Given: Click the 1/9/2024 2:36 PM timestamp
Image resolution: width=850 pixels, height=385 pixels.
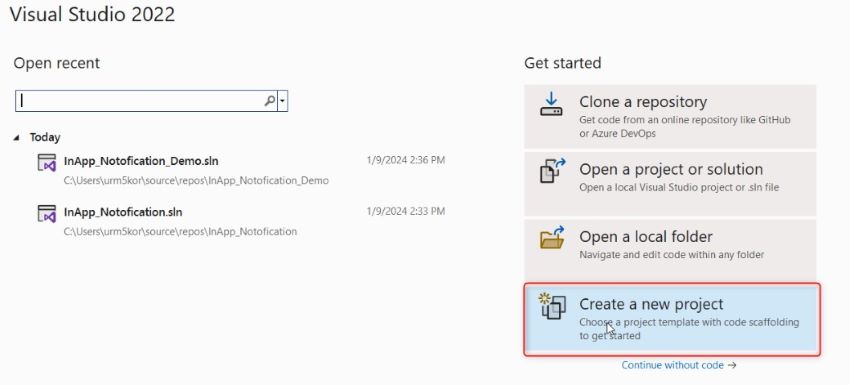Looking at the screenshot, I should point(406,160).
